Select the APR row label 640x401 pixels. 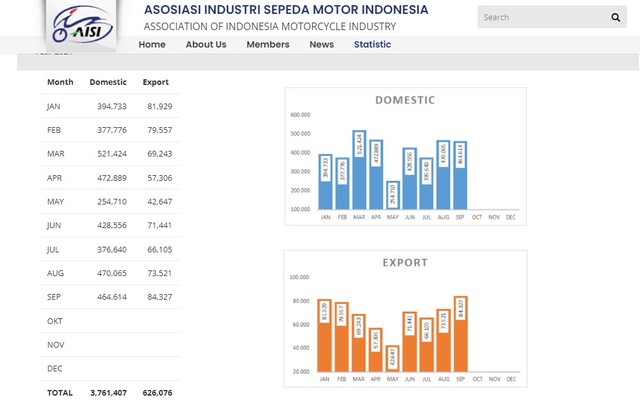55,178
